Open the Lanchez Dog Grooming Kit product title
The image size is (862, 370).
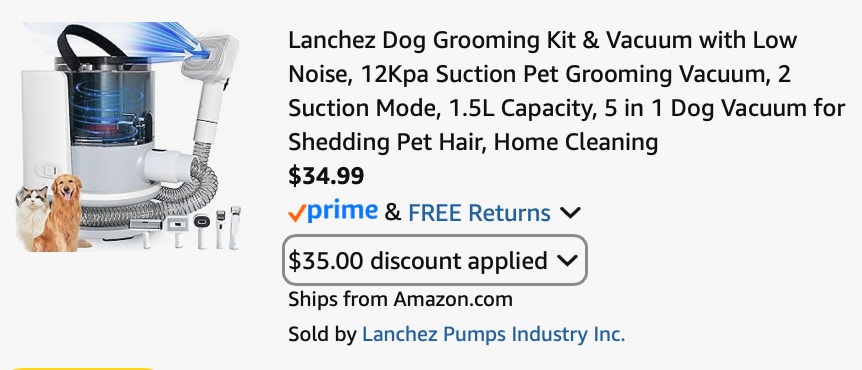tap(566, 91)
